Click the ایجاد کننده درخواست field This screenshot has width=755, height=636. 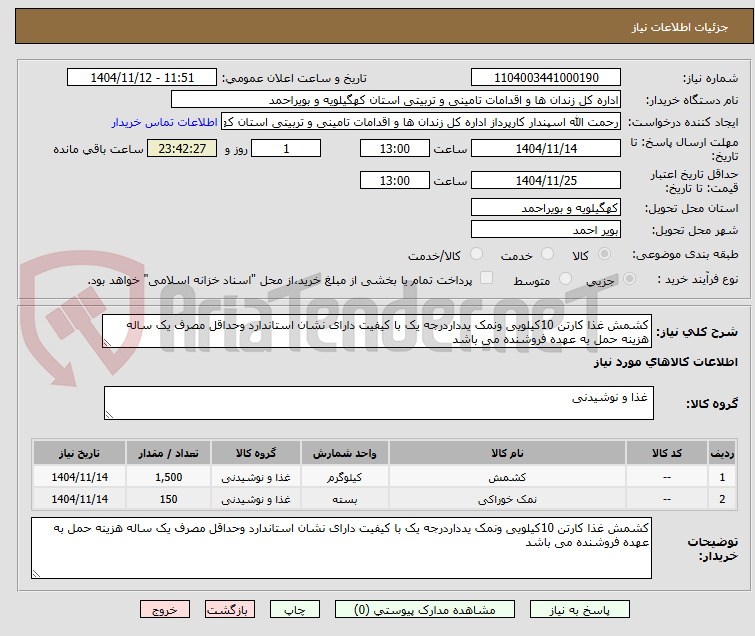(421, 122)
